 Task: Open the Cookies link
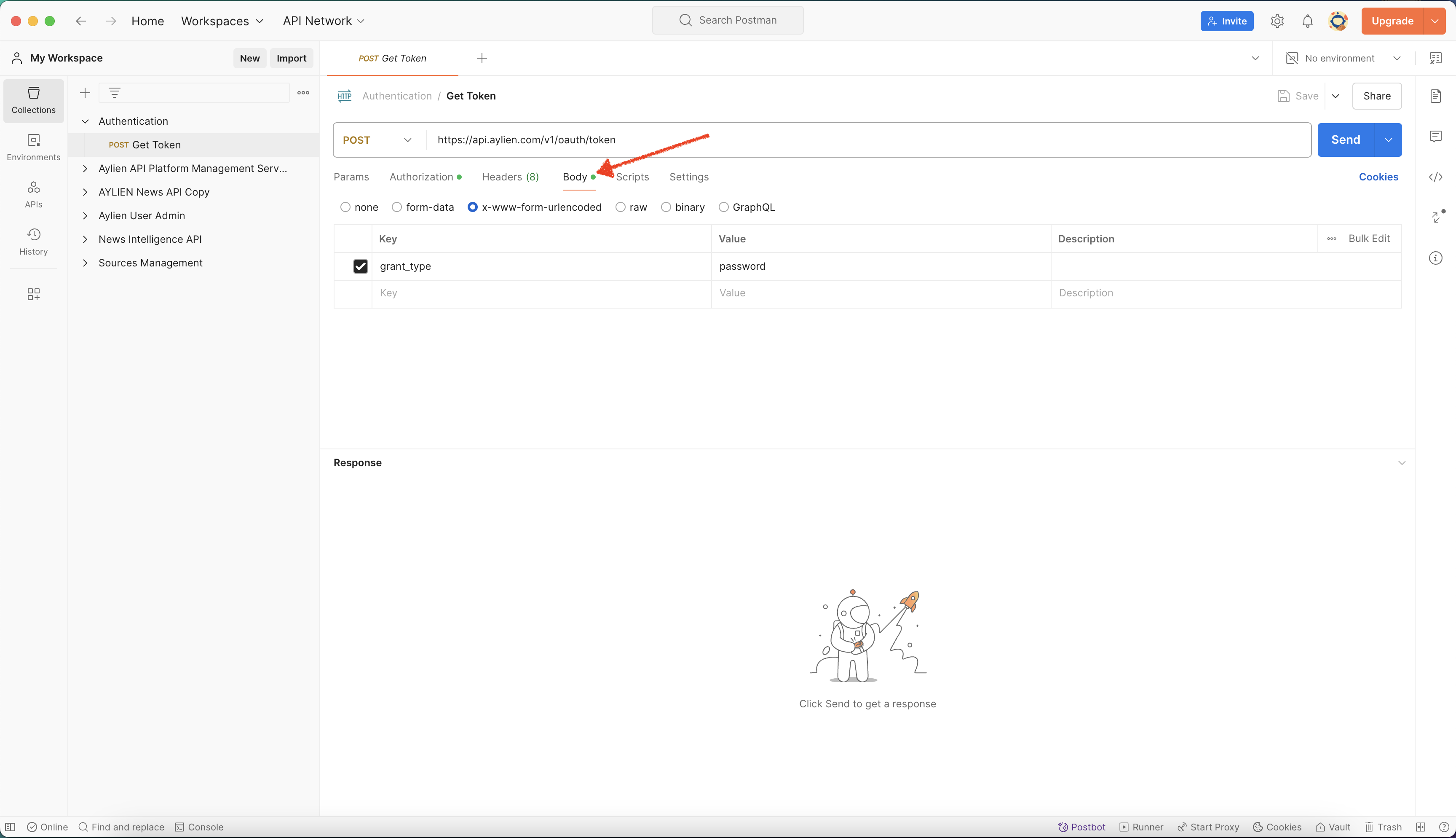pyautogui.click(x=1378, y=177)
